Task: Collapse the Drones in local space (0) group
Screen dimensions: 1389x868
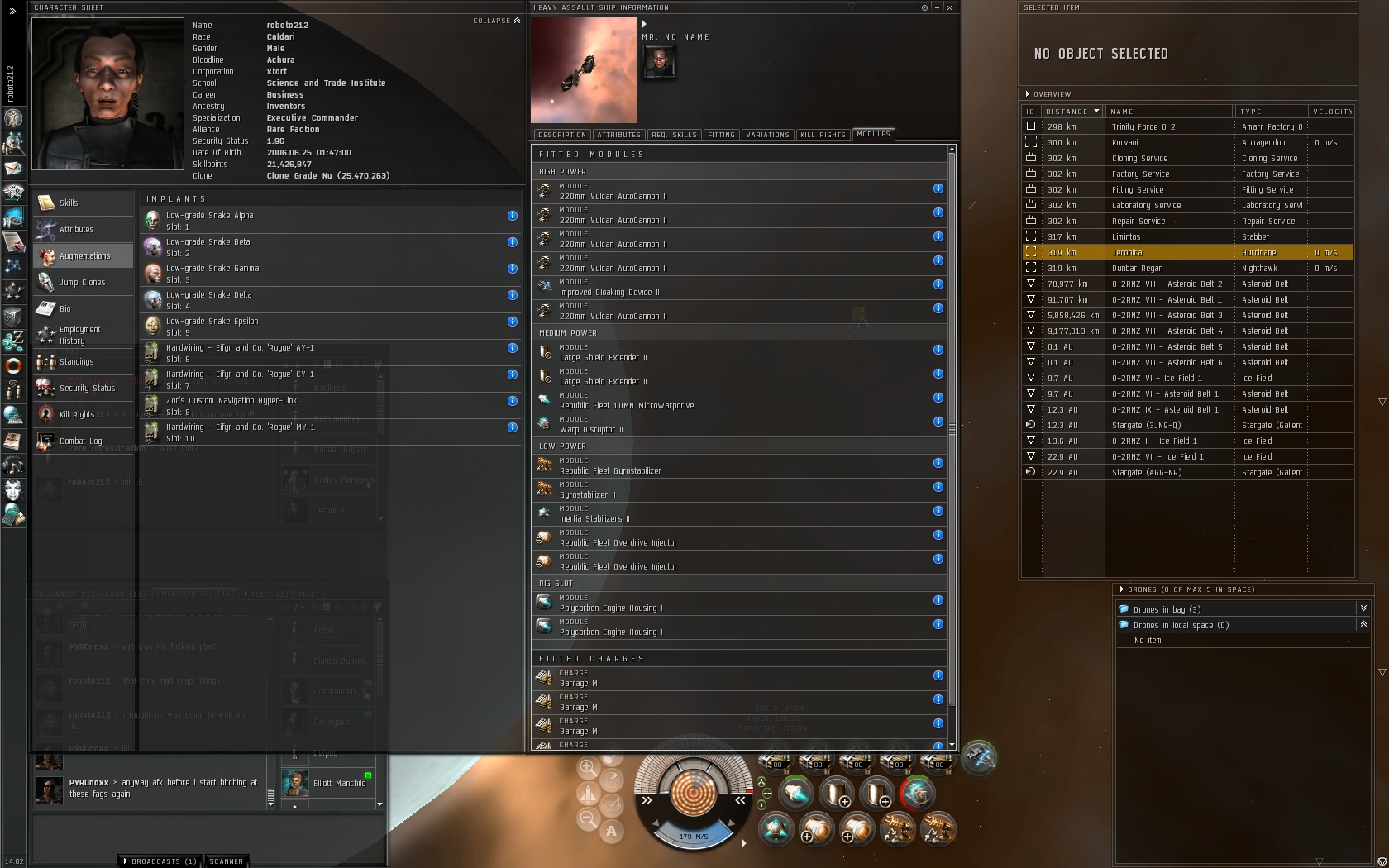Action: (1363, 624)
